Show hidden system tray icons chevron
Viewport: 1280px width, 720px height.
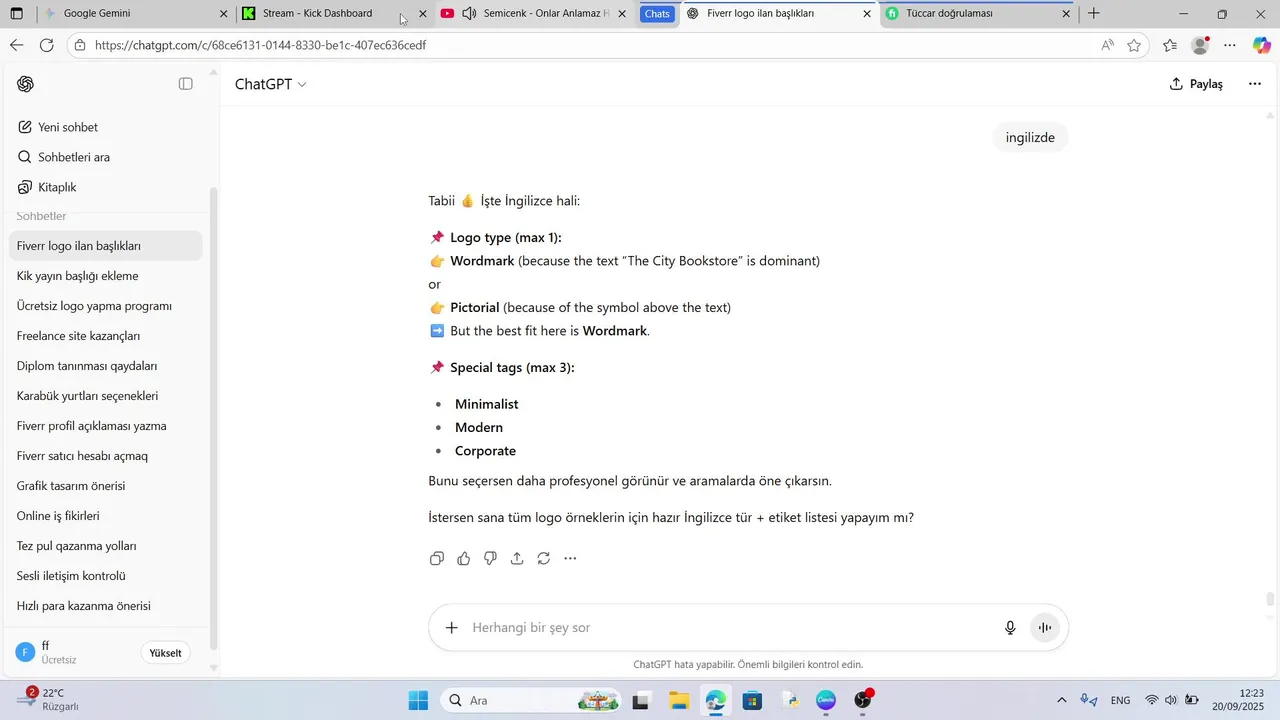(x=1061, y=700)
